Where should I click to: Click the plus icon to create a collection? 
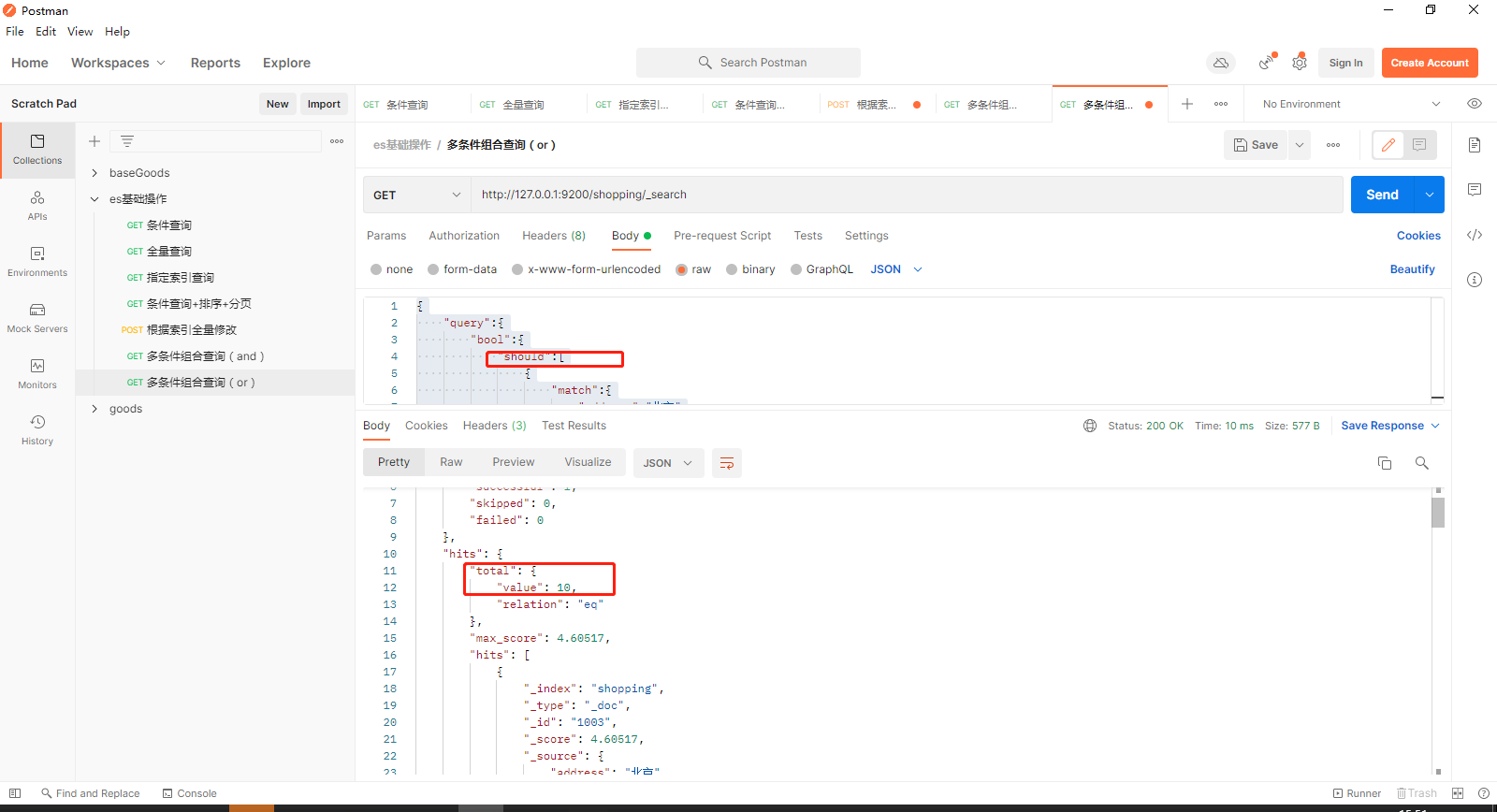click(94, 141)
